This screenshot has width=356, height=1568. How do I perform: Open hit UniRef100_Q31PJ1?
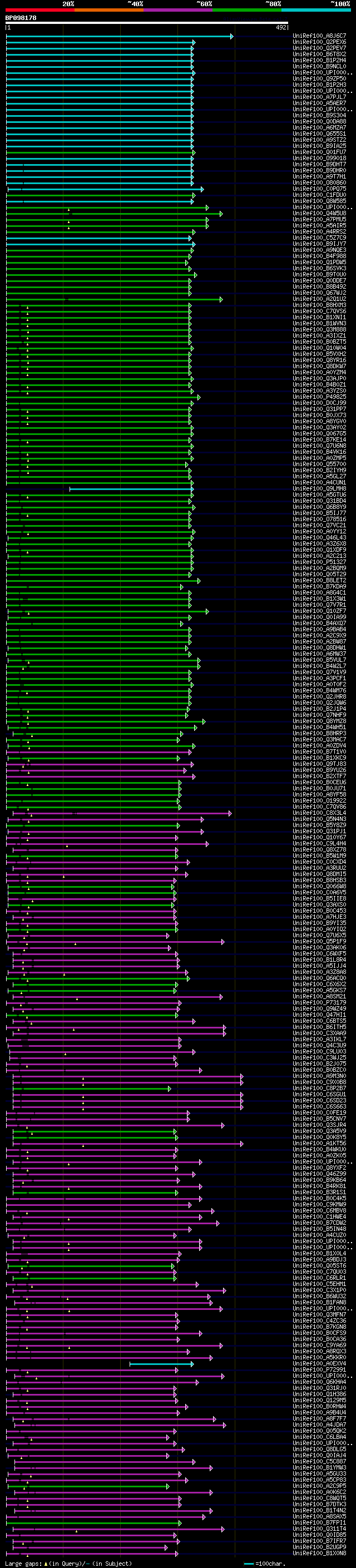(319, 832)
